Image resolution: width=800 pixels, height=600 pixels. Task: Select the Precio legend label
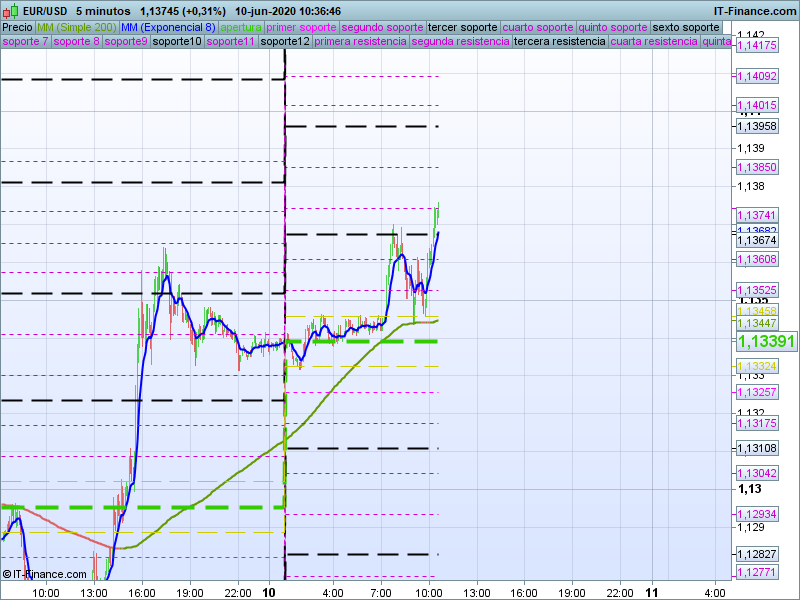[x=17, y=27]
